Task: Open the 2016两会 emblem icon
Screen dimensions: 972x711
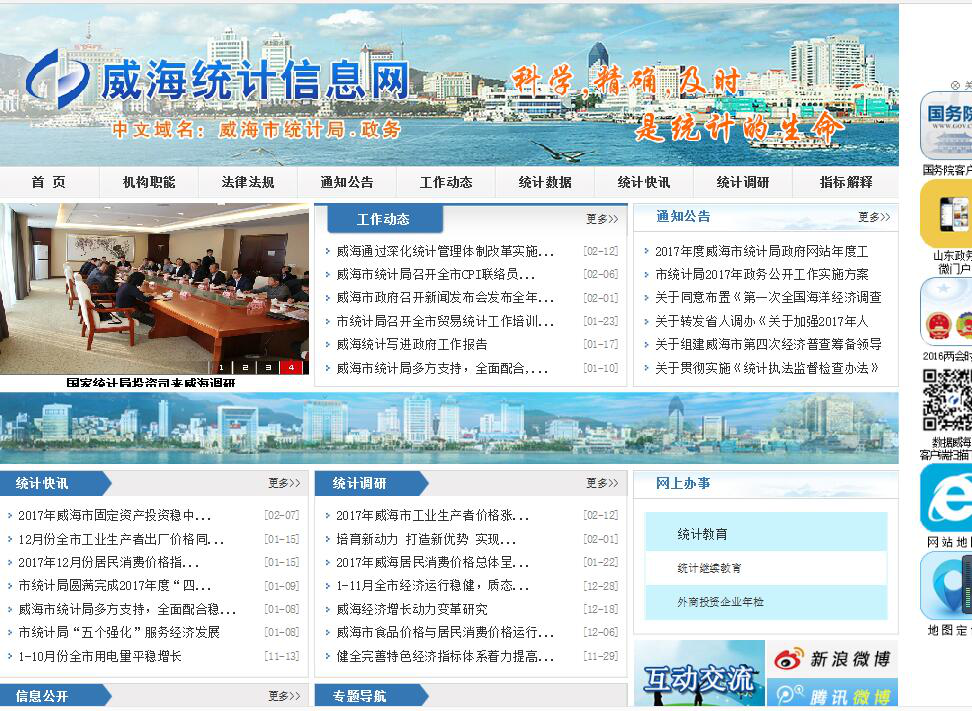Action: pyautogui.click(x=945, y=311)
